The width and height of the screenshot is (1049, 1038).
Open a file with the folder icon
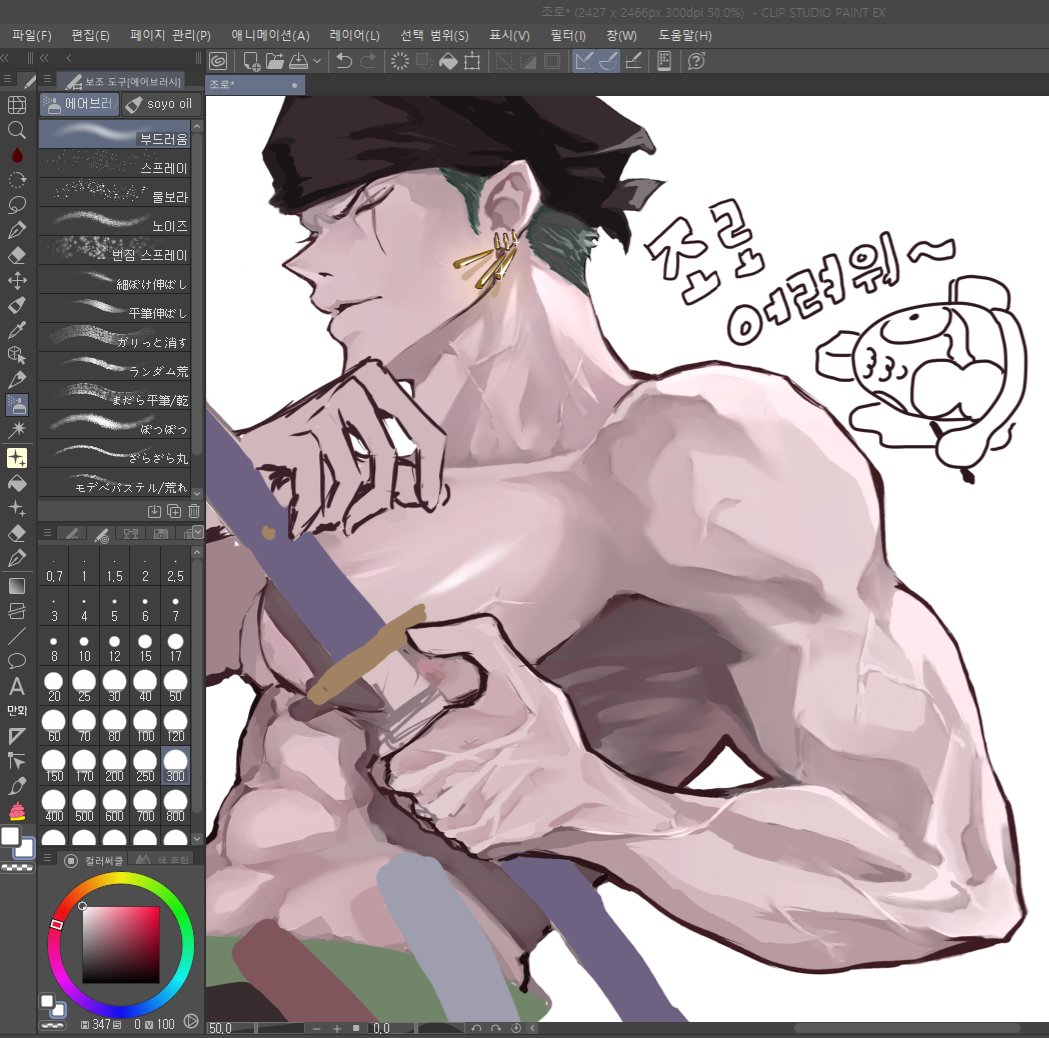(x=274, y=62)
